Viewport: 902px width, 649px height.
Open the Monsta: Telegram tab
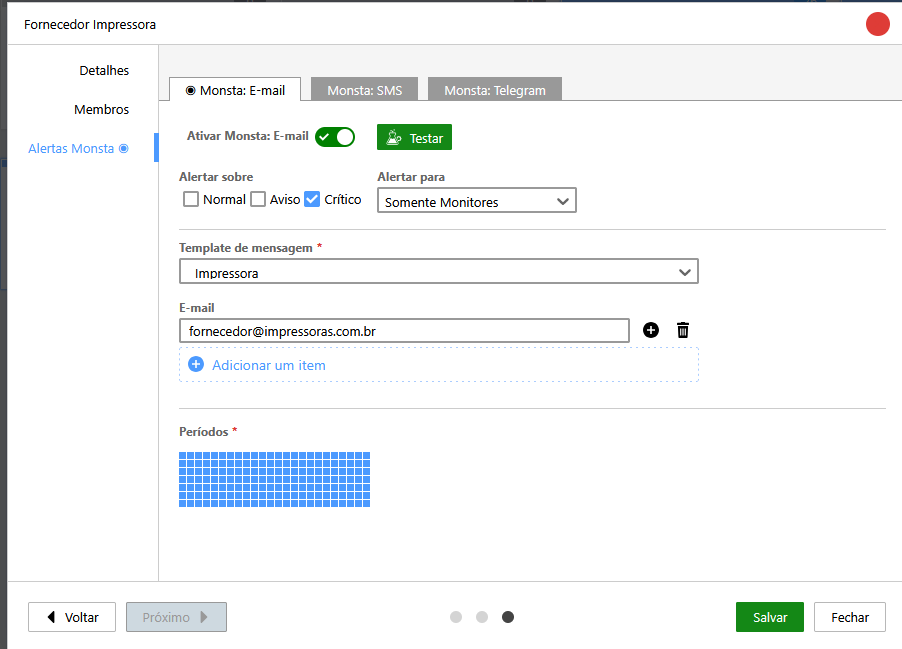(495, 90)
